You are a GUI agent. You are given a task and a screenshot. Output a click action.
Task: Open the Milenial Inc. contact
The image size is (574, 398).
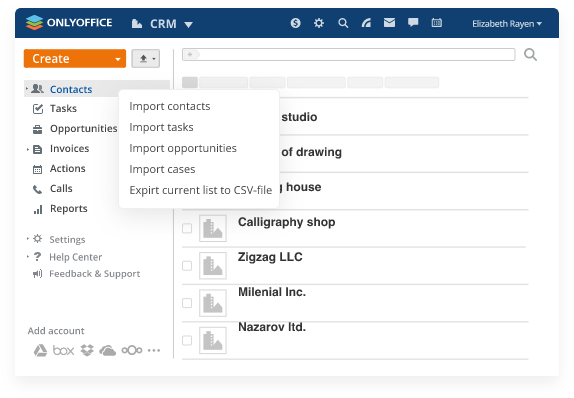[x=272, y=292]
